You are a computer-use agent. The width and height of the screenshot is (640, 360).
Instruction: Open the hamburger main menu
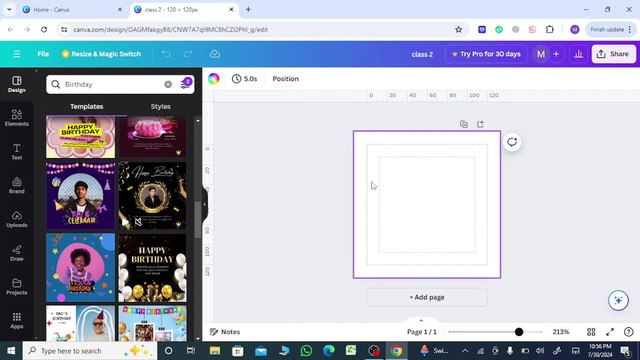pyautogui.click(x=17, y=54)
